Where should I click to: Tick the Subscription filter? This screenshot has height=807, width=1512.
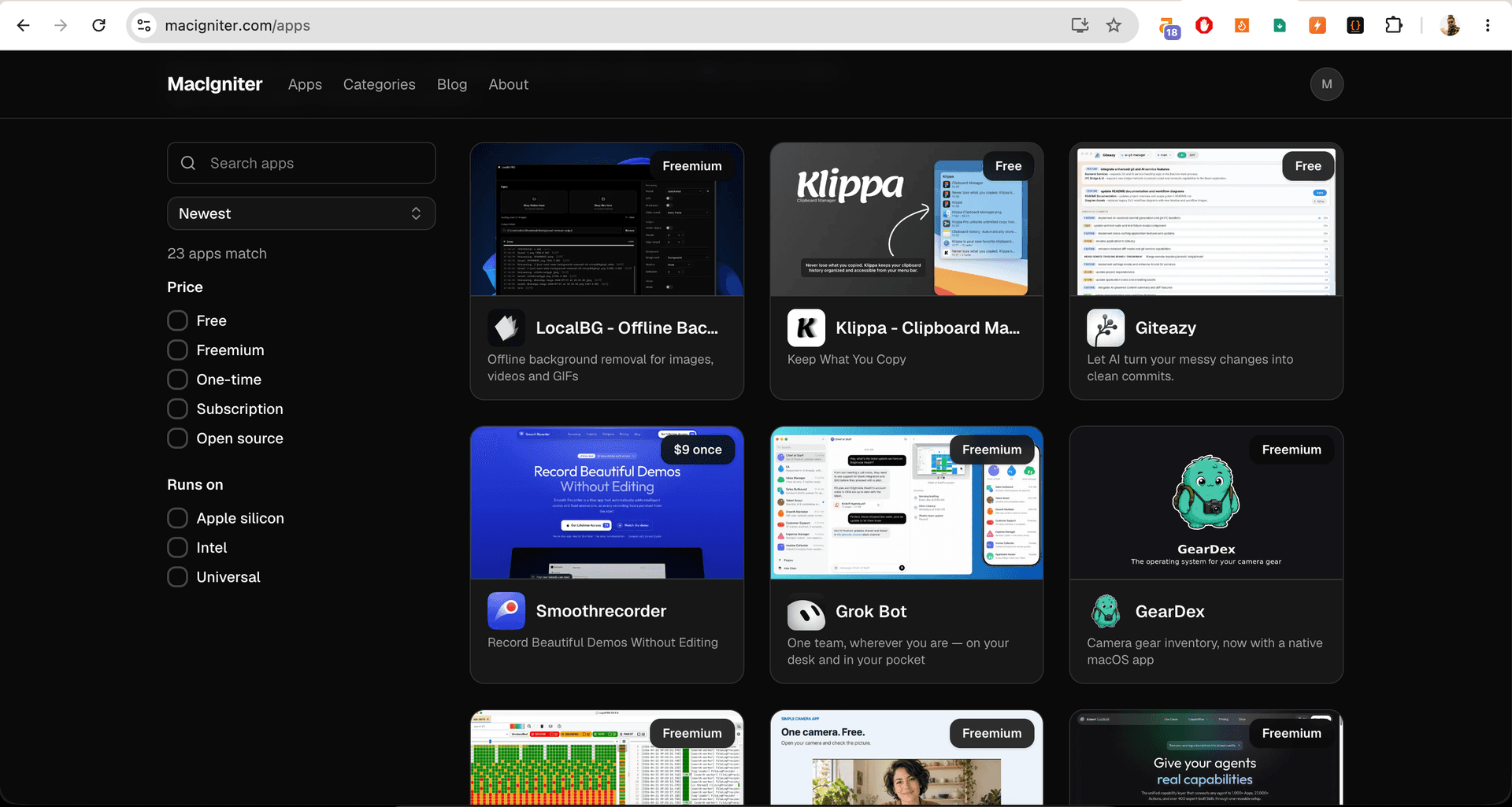pyautogui.click(x=178, y=409)
